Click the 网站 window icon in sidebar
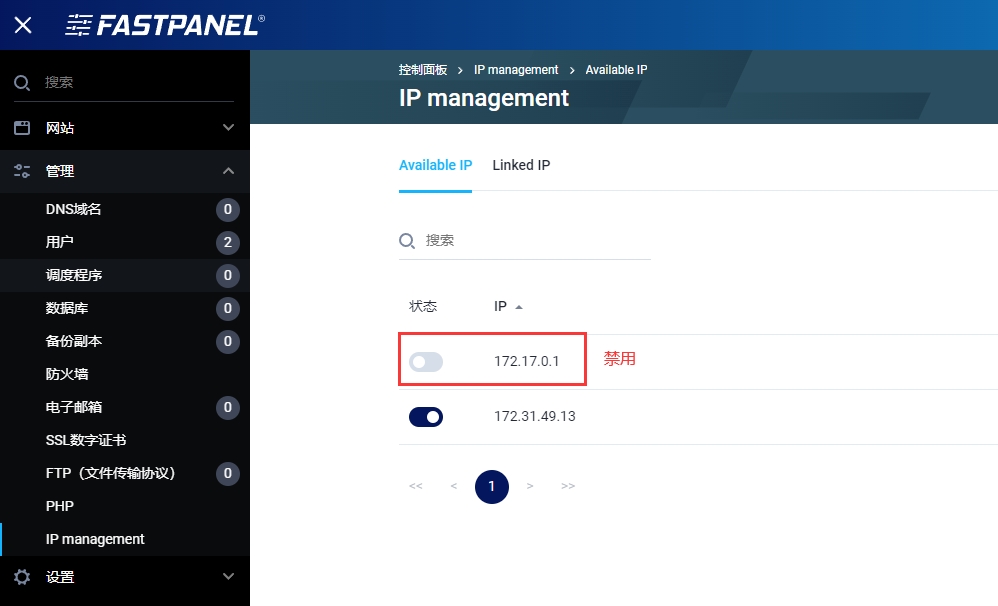Screen dimensions: 998x606 22,128
